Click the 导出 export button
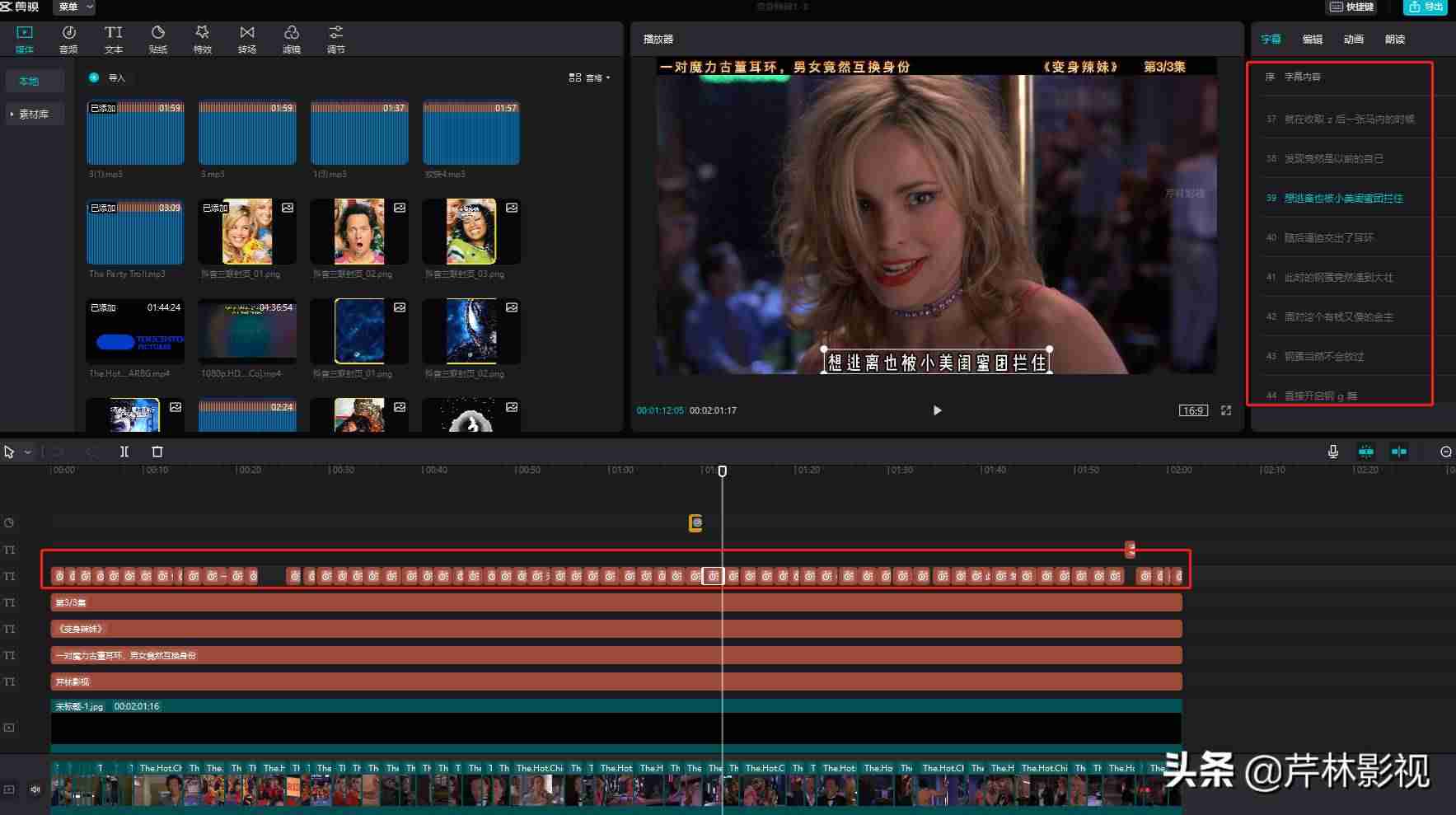Screen dimensions: 1456x815 pyautogui.click(x=1426, y=7)
